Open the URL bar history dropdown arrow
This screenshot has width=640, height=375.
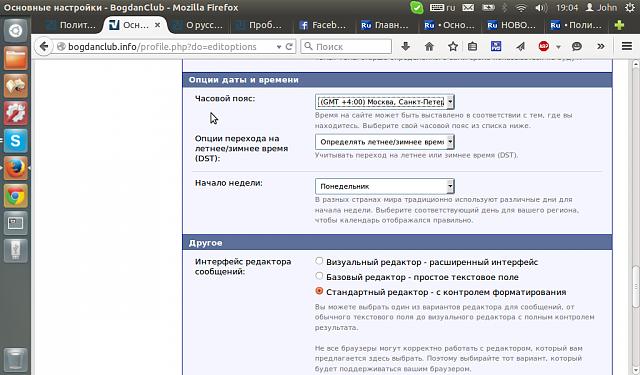coord(279,47)
